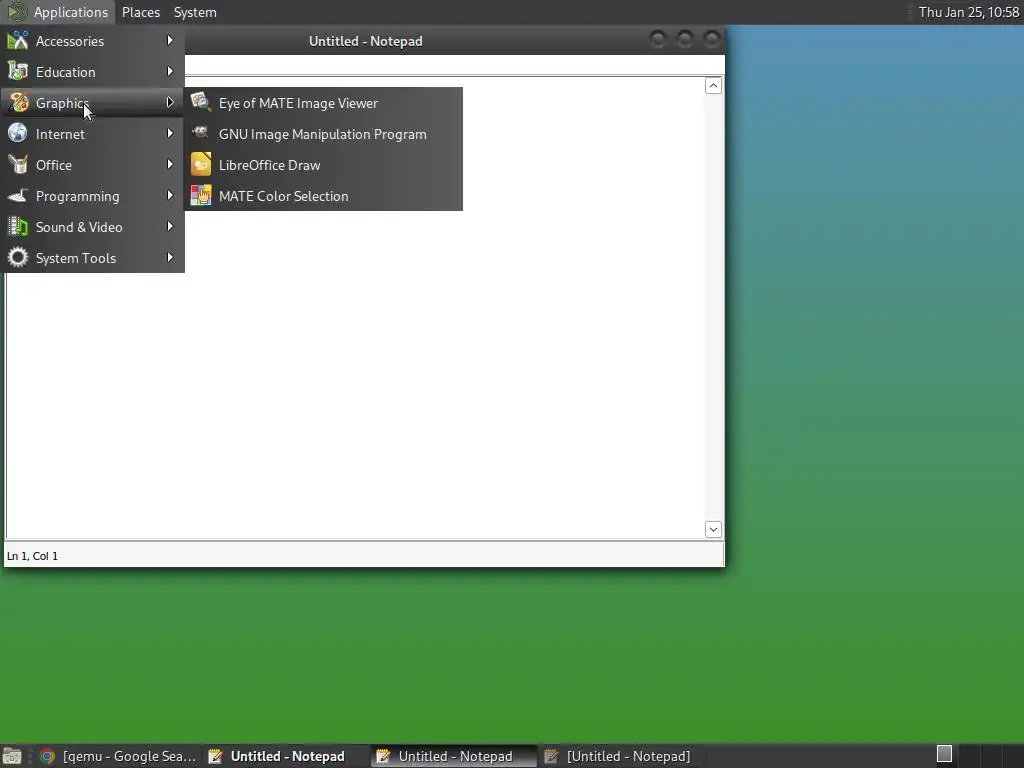Click the MATE Color Selection icon

pyautogui.click(x=200, y=195)
